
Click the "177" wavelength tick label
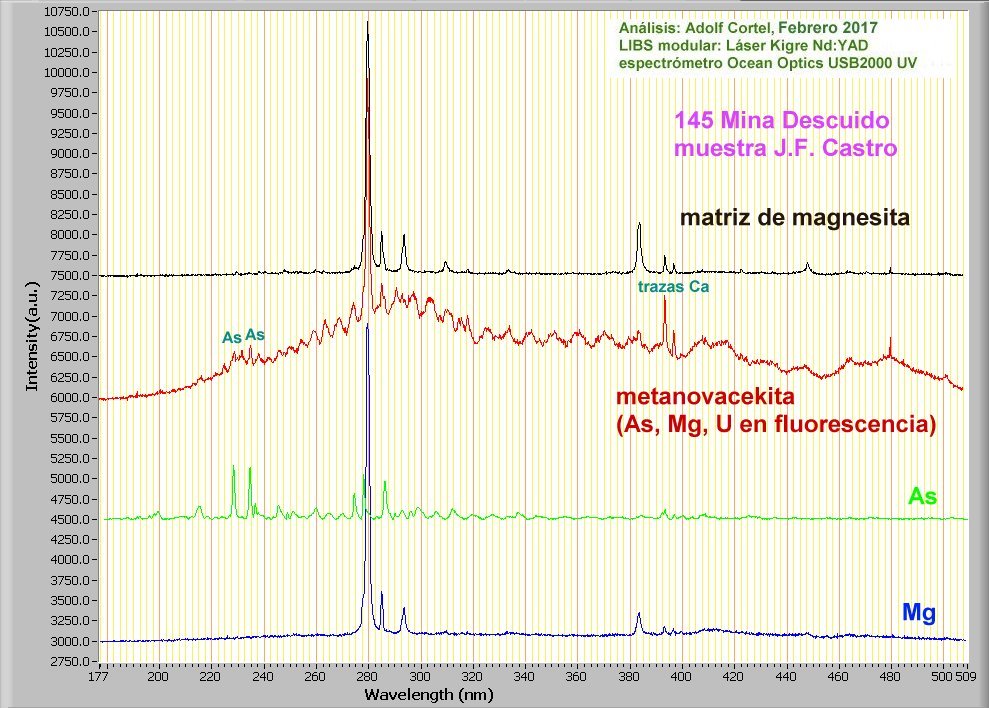(x=98, y=677)
